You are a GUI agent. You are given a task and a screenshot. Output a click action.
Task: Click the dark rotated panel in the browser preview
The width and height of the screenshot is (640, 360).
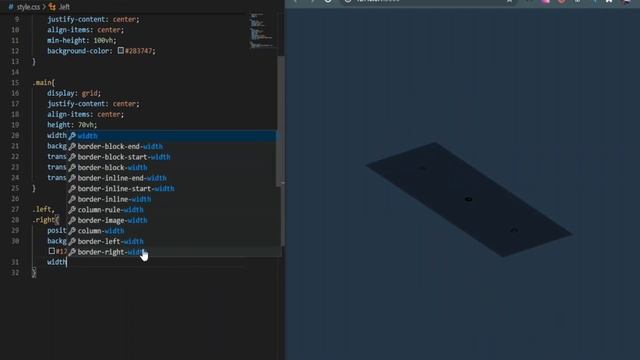point(469,200)
